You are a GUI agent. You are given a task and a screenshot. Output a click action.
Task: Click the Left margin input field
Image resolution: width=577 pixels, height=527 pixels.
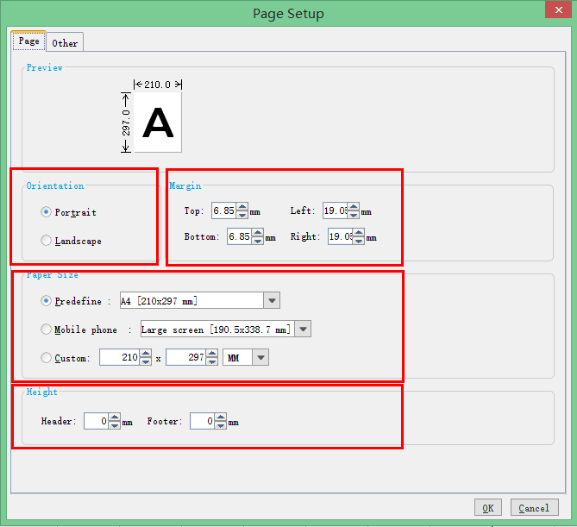[x=336, y=211]
